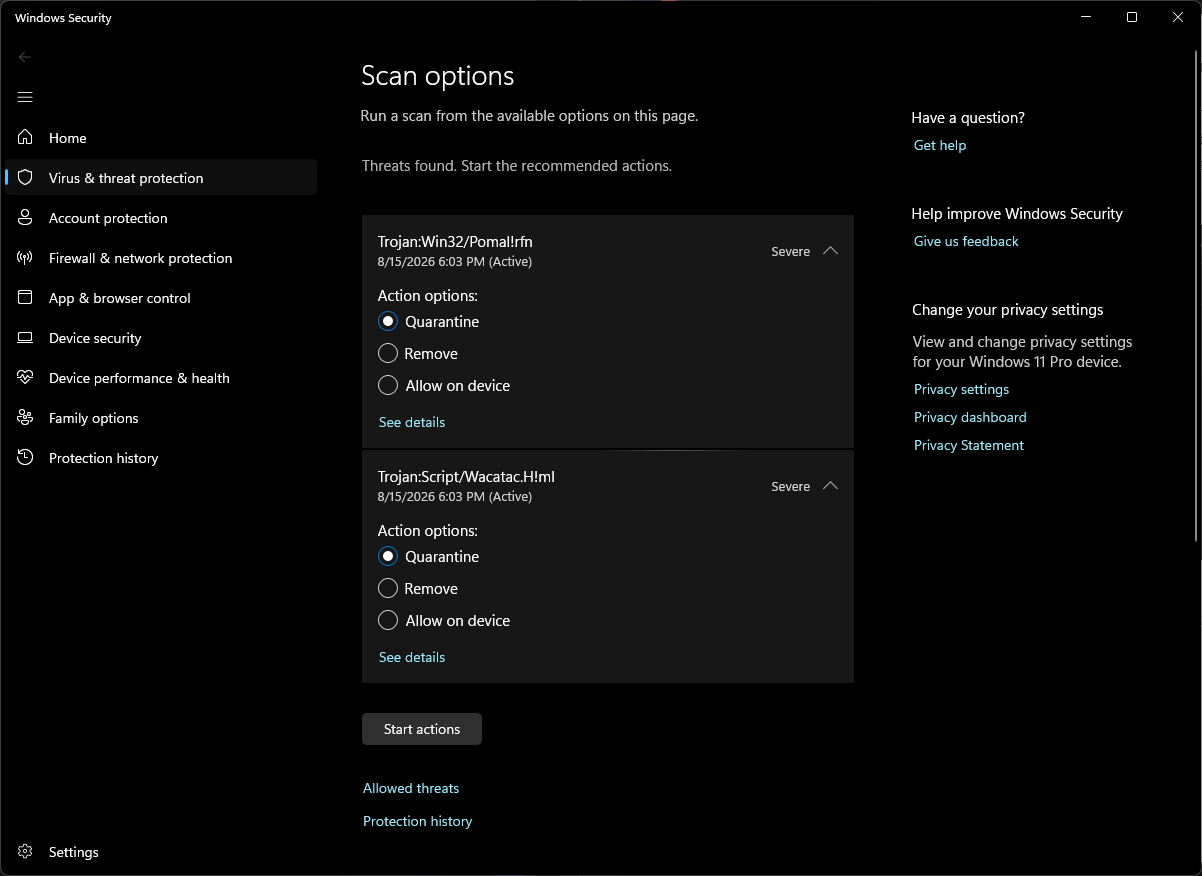Open the Privacy dashboard link
This screenshot has height=876, width=1202.
coord(970,417)
